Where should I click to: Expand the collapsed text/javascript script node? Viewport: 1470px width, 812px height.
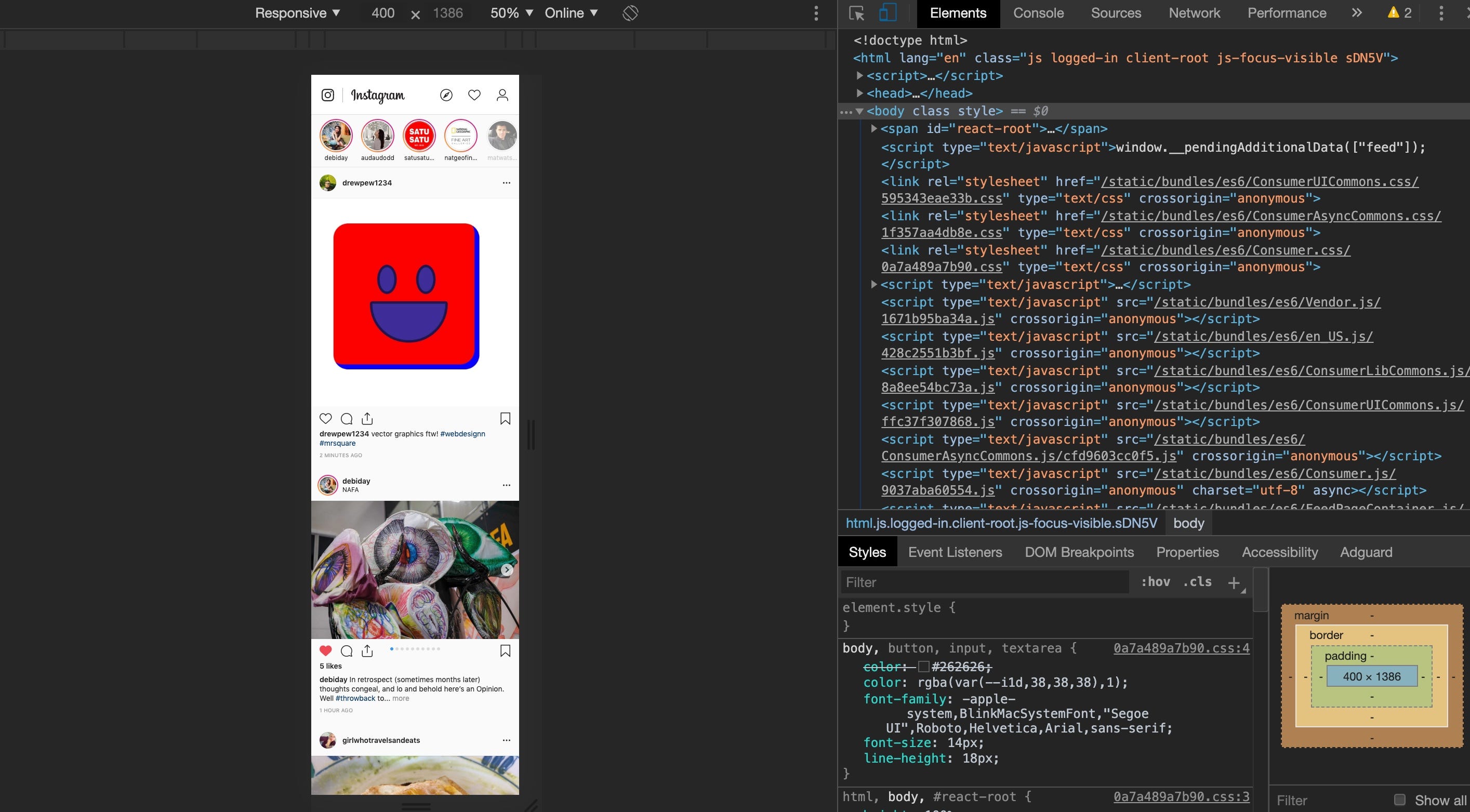(873, 284)
